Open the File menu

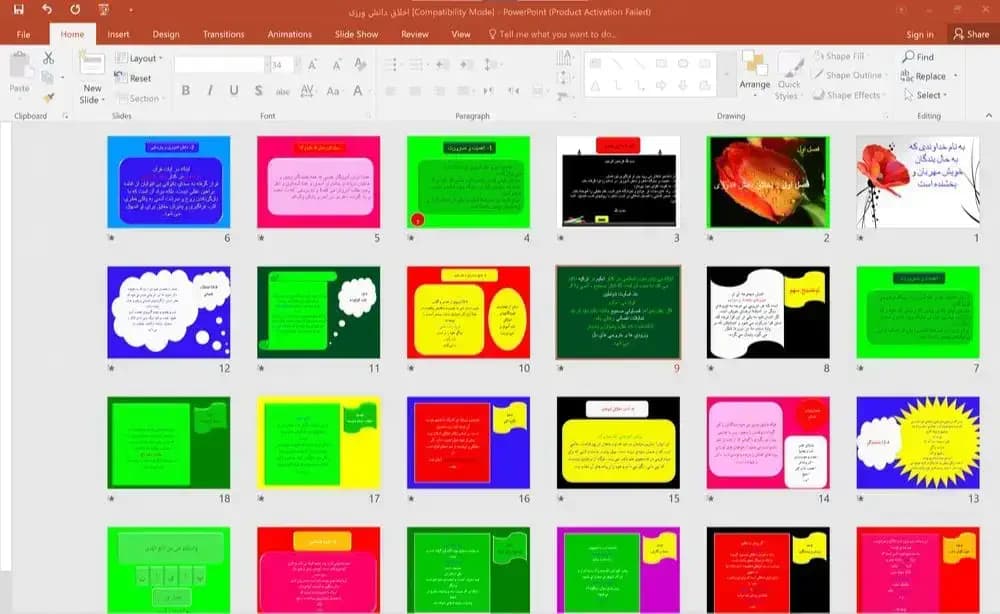click(23, 34)
